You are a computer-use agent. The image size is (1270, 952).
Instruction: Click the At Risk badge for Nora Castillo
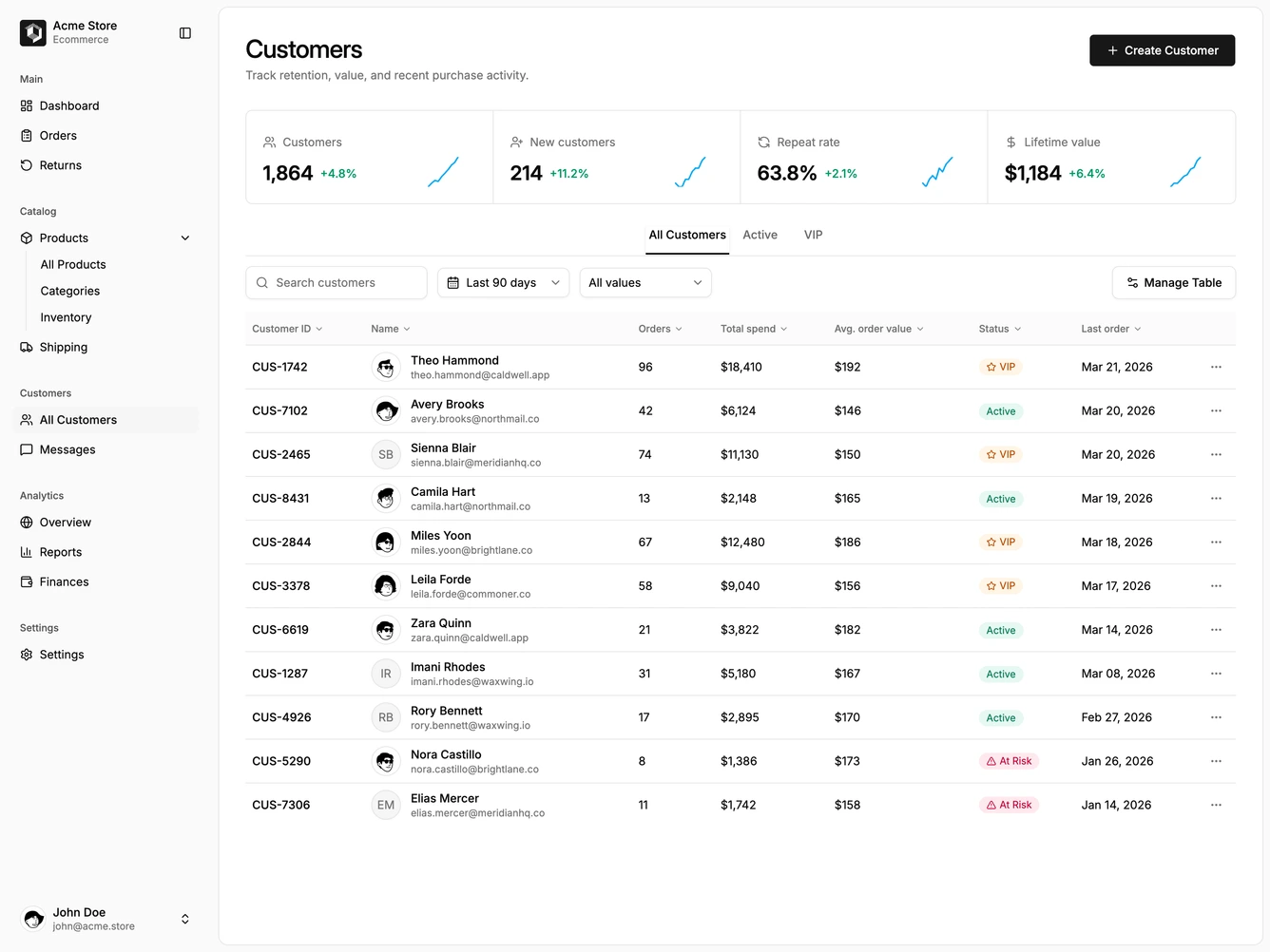pos(1009,761)
